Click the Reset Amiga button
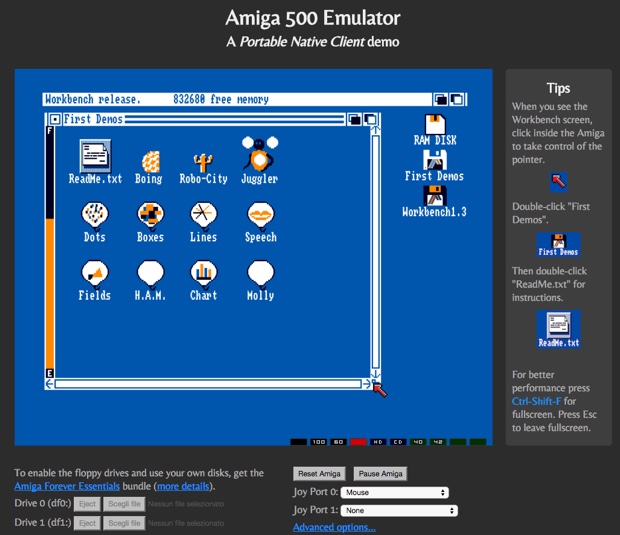This screenshot has height=535, width=620. [x=319, y=474]
